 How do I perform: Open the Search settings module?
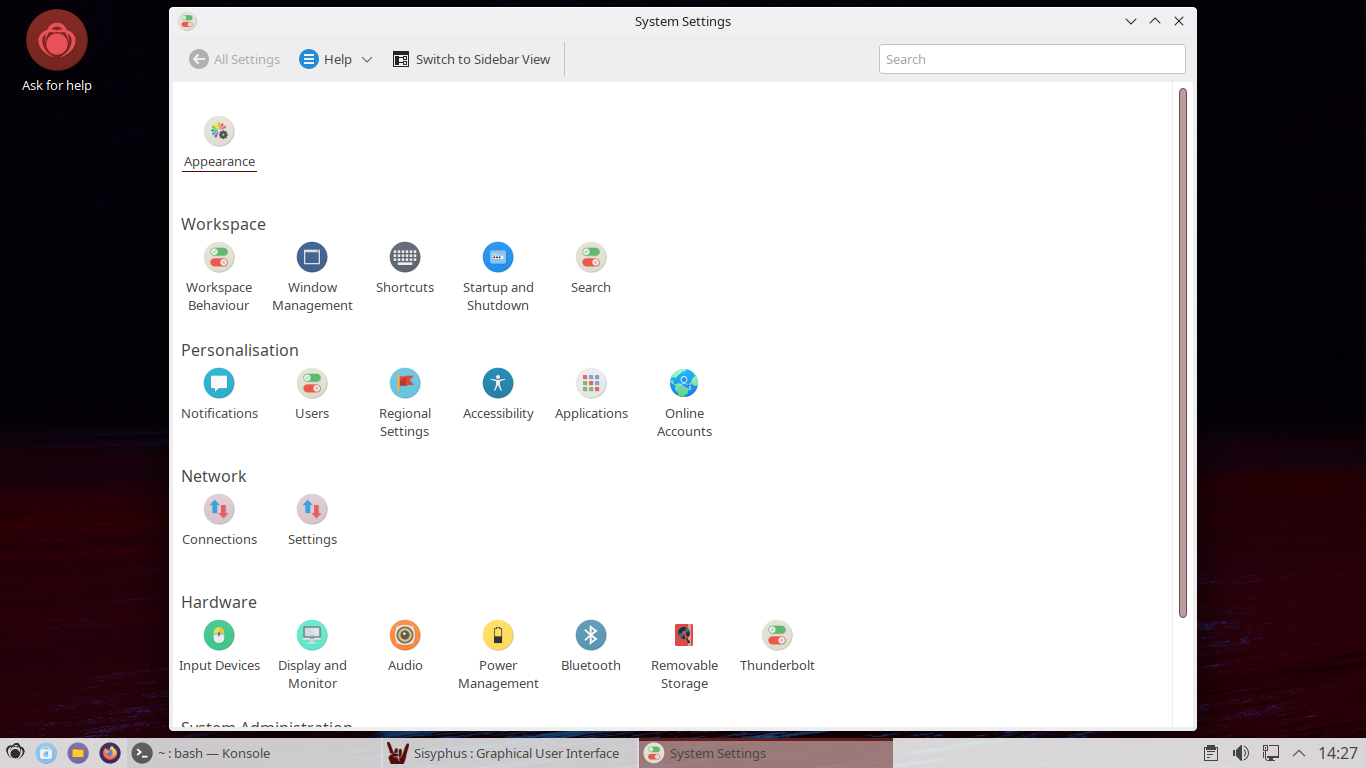[591, 269]
